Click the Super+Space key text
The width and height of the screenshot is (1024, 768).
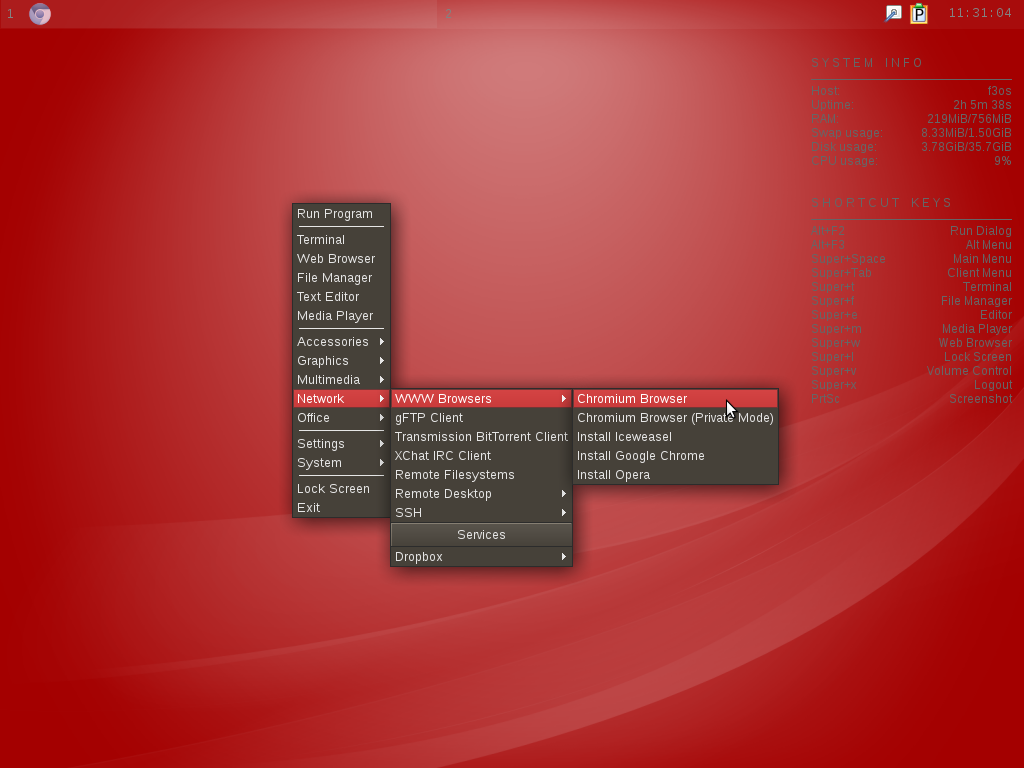point(848,259)
